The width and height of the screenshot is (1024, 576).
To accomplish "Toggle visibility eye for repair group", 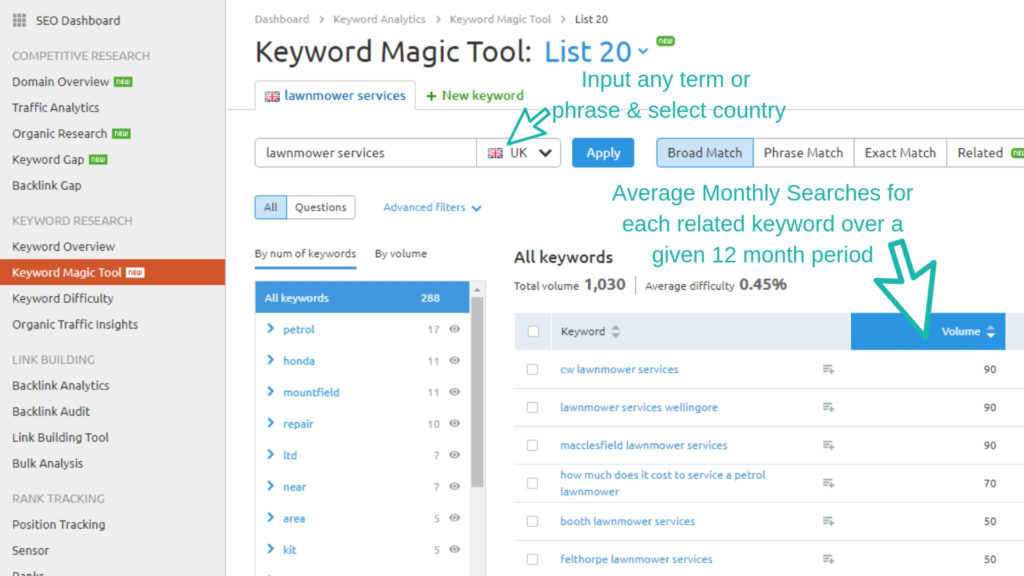I will (x=455, y=423).
